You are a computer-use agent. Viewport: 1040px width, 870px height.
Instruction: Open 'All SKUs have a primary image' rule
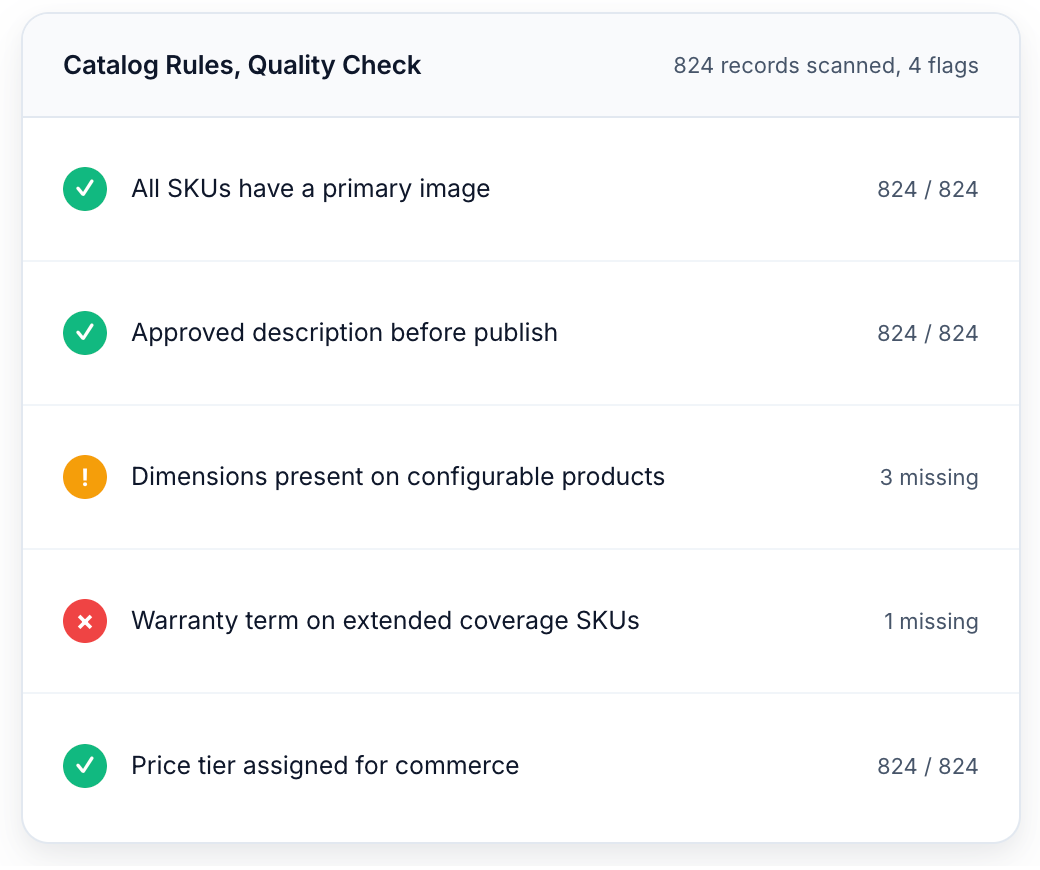[x=310, y=189]
